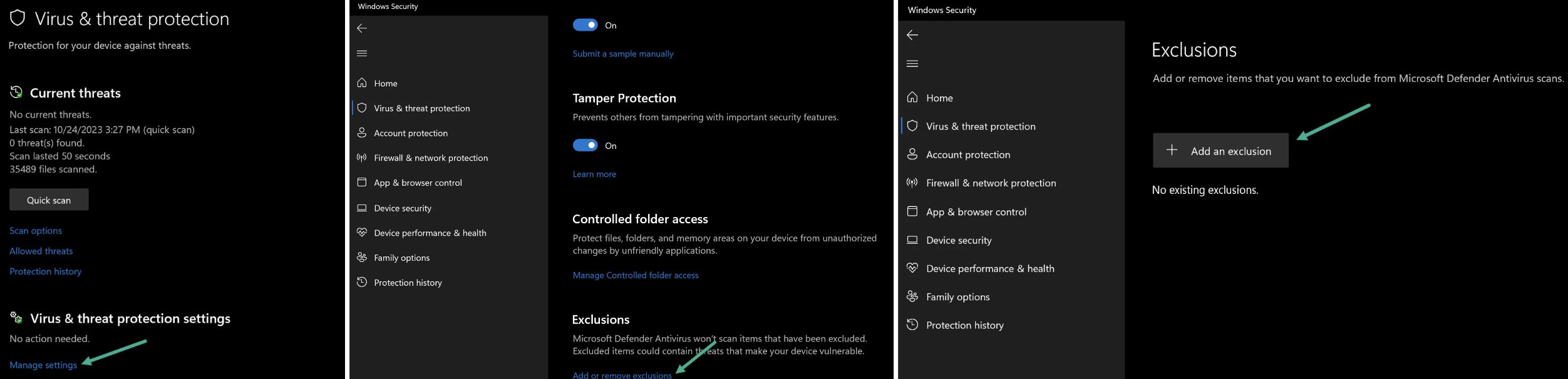Run a Quick scan
The height and width of the screenshot is (379, 1568).
point(49,200)
